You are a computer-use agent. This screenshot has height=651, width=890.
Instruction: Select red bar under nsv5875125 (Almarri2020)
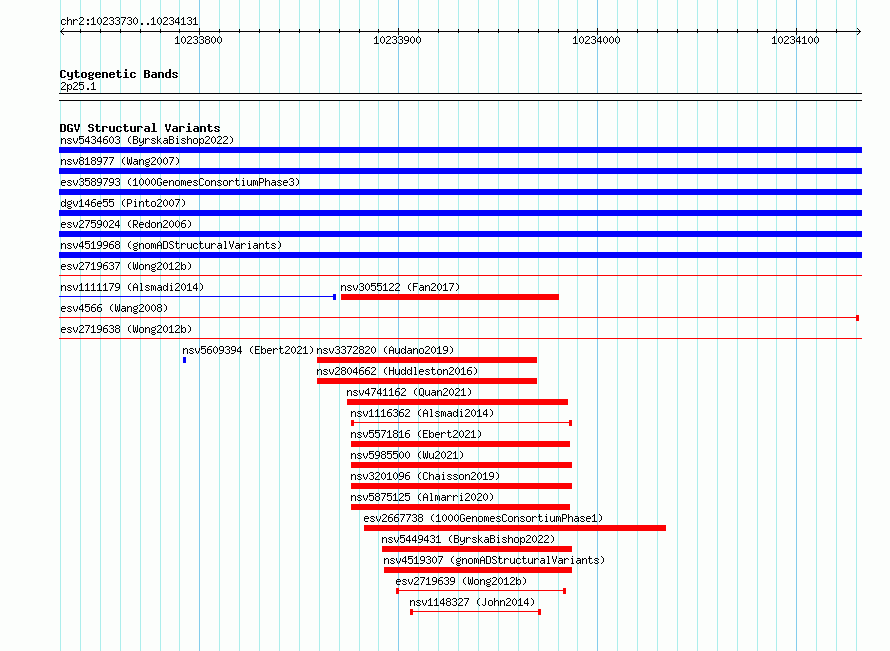pyautogui.click(x=460, y=507)
